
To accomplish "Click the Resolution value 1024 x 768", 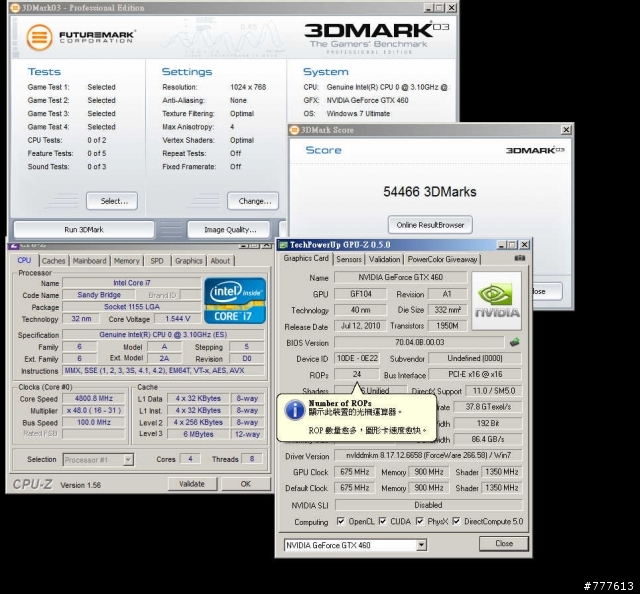I will coord(248,87).
